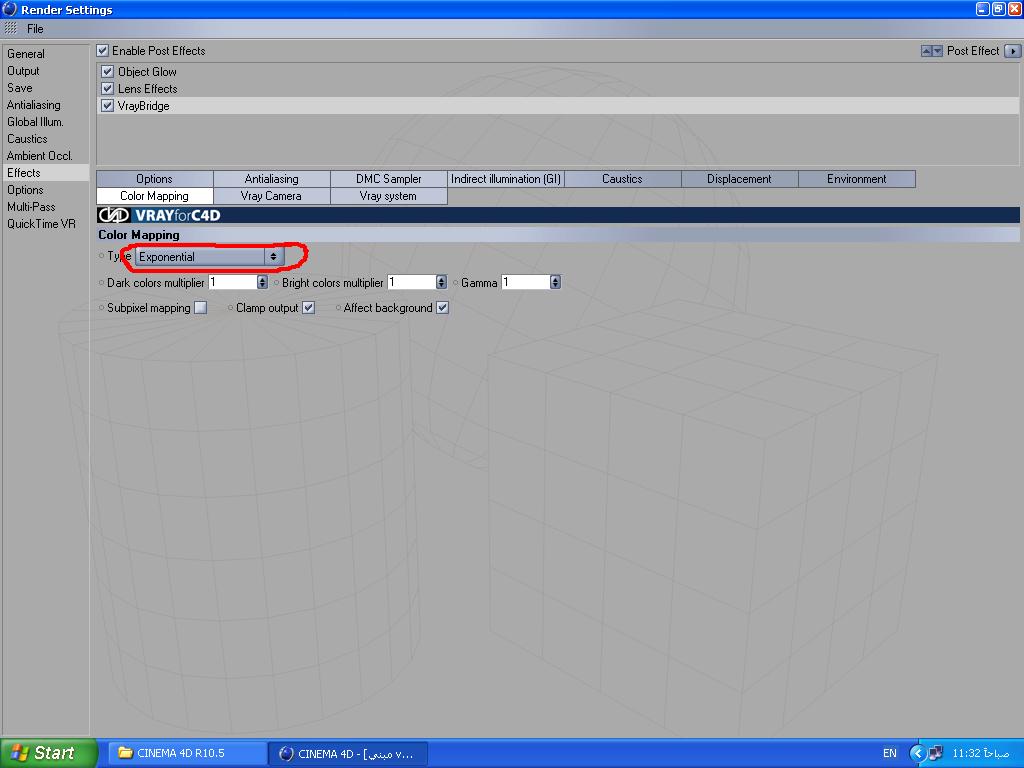Click the Dark colors multiplier field

(x=232, y=282)
